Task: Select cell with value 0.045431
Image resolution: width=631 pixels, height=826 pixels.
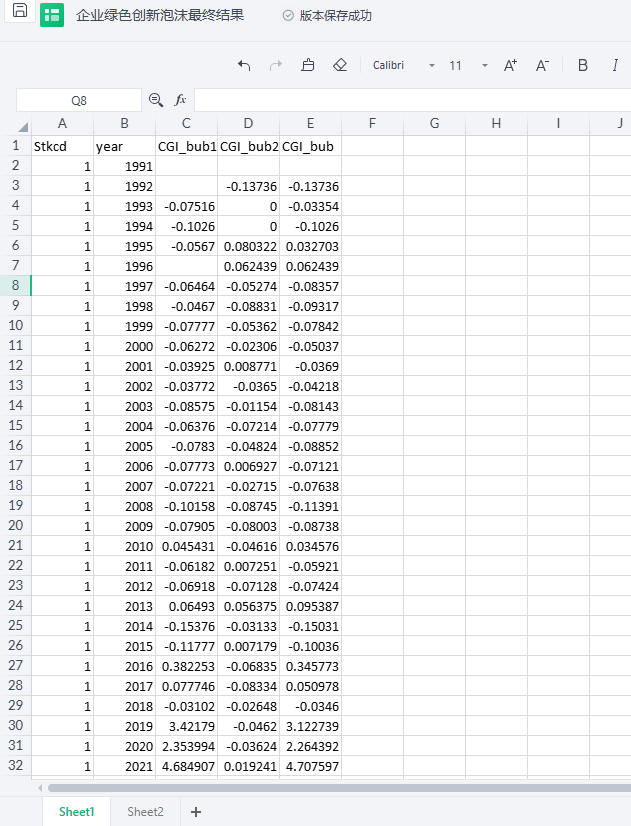Action: 186,546
